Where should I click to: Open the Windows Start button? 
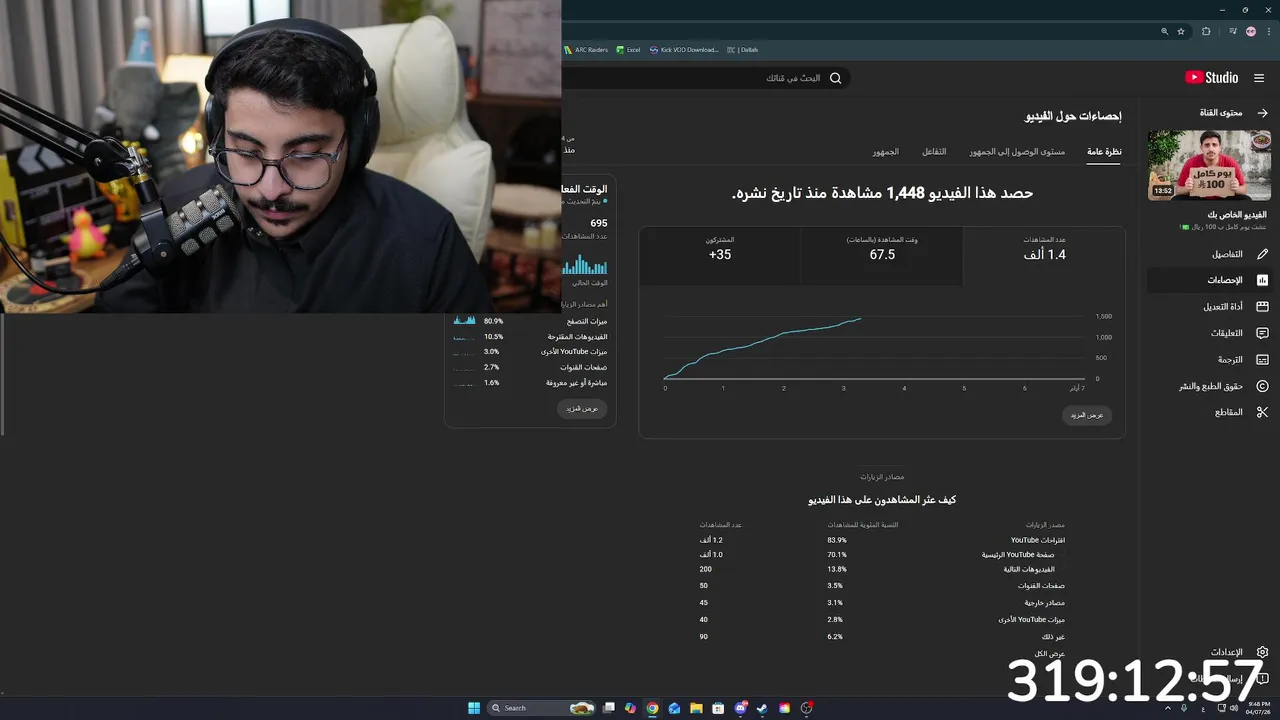tap(474, 708)
